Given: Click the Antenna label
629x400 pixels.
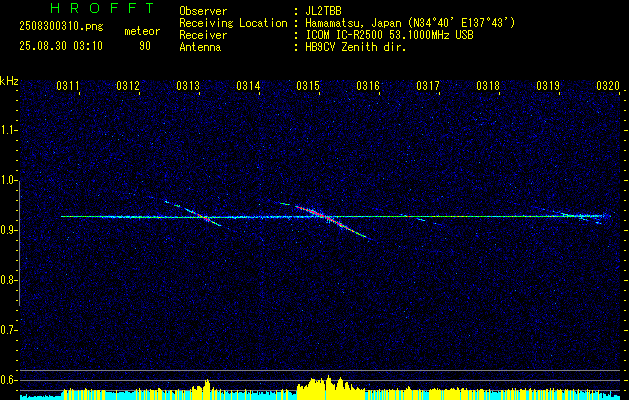Looking at the screenshot, I should pos(200,47).
